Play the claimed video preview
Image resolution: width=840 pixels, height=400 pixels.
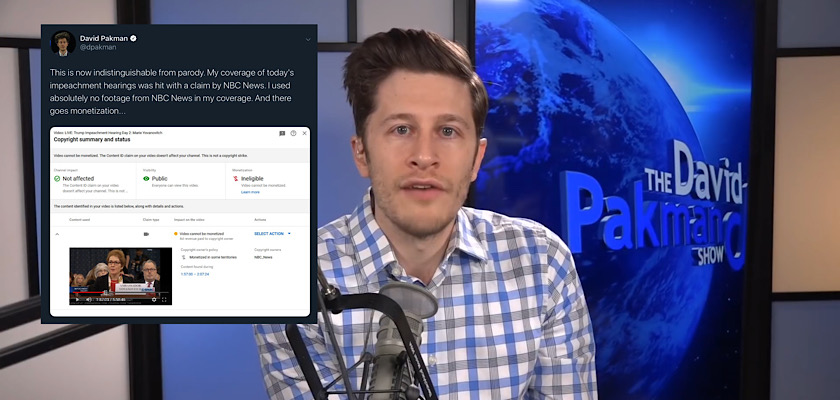point(77,300)
